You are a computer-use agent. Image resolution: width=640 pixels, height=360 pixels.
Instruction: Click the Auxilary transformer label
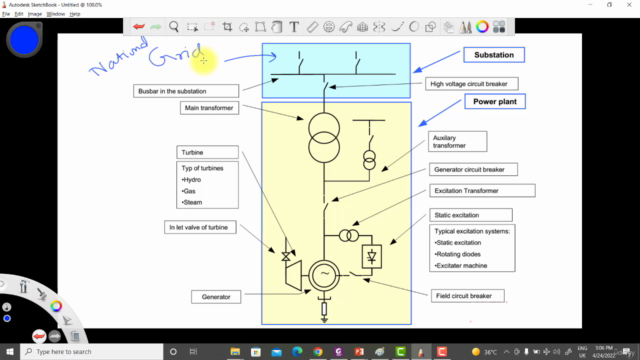click(x=458, y=142)
